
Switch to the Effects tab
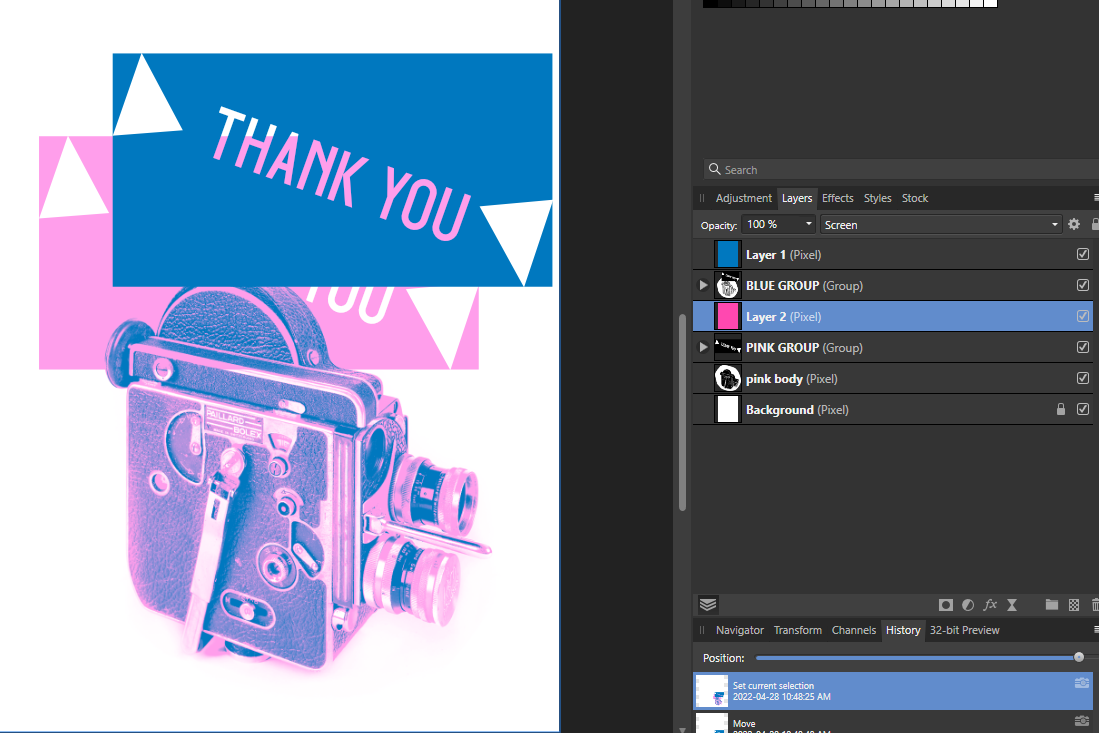coord(838,198)
